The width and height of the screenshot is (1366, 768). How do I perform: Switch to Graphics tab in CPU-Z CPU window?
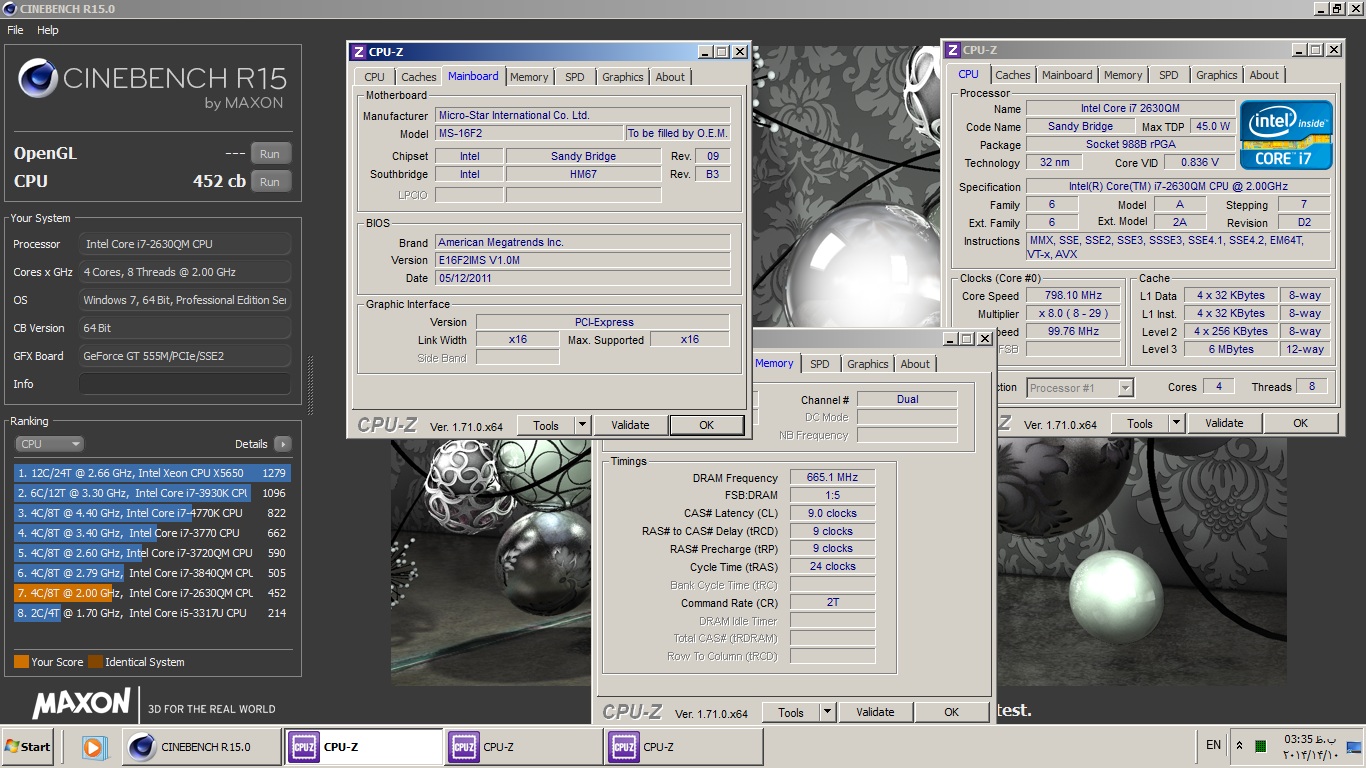pos(1217,75)
